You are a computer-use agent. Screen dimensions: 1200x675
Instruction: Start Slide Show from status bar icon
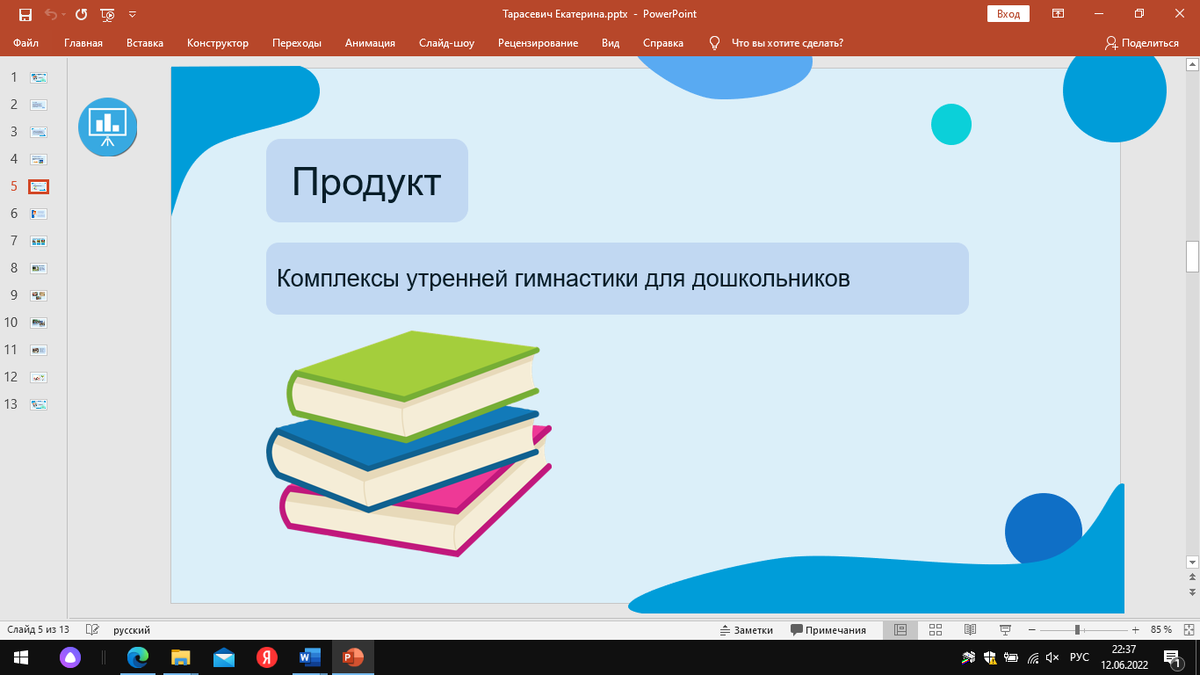tap(1004, 630)
